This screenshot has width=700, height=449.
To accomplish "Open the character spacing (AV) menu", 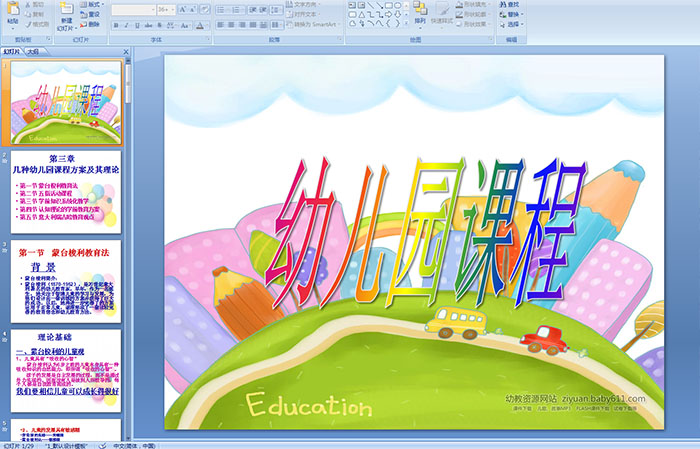I will (171, 25).
